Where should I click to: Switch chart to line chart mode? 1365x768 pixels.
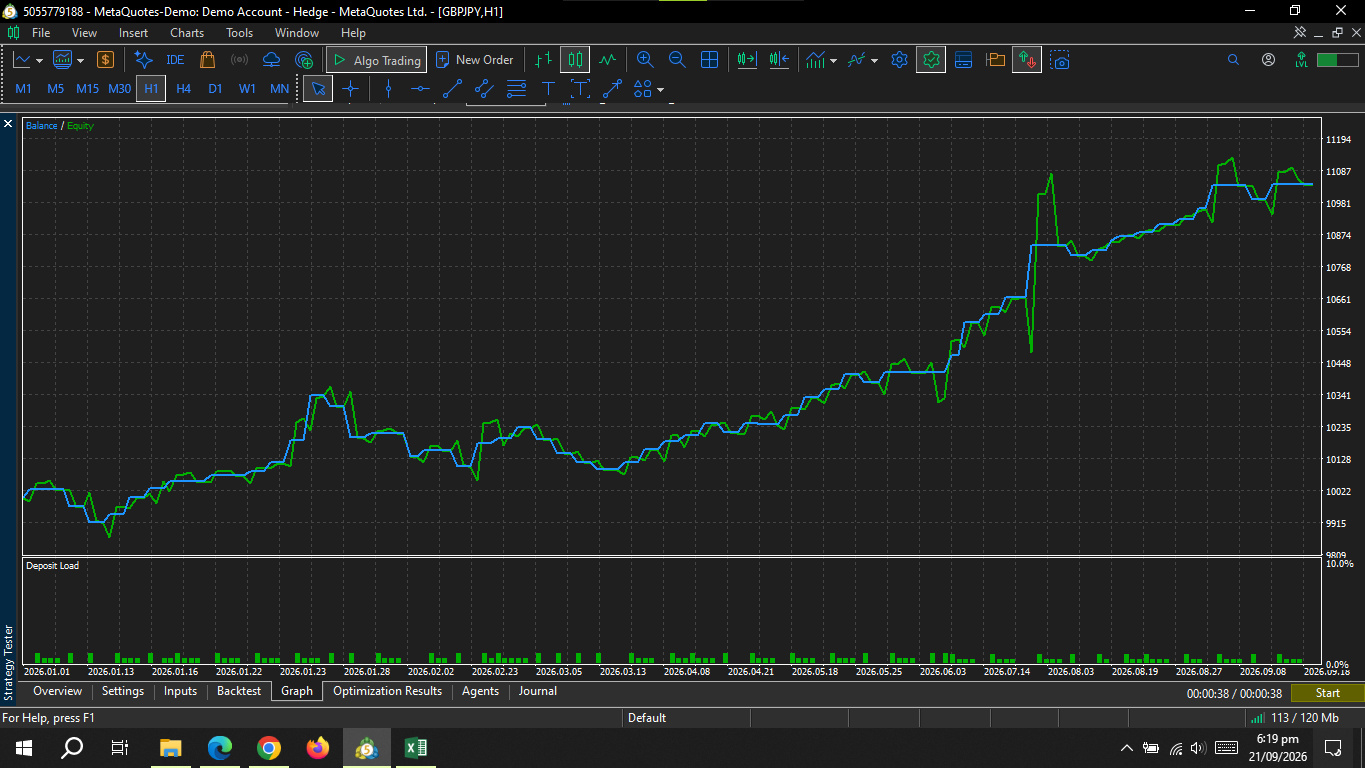[x=607, y=60]
